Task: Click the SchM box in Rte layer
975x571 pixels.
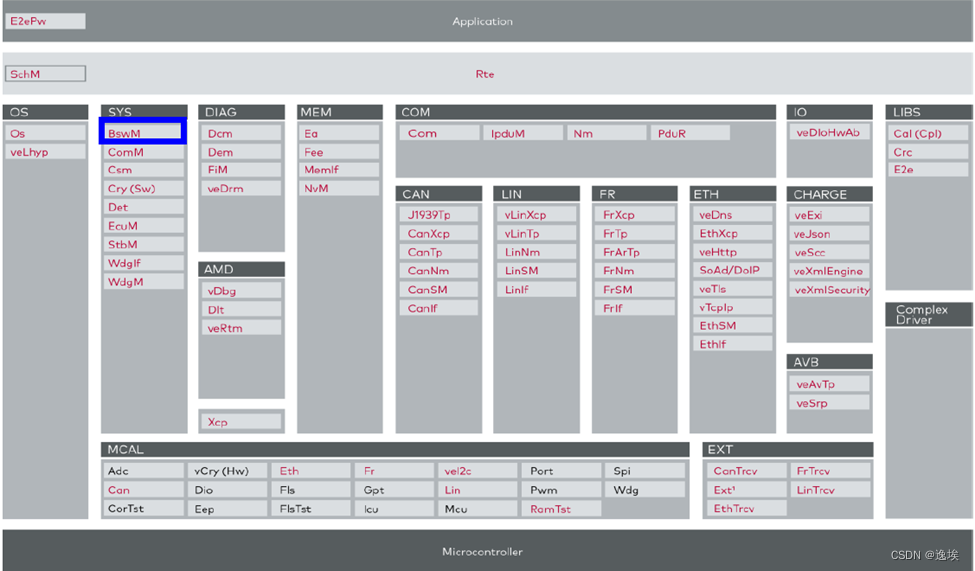Action: (x=45, y=74)
